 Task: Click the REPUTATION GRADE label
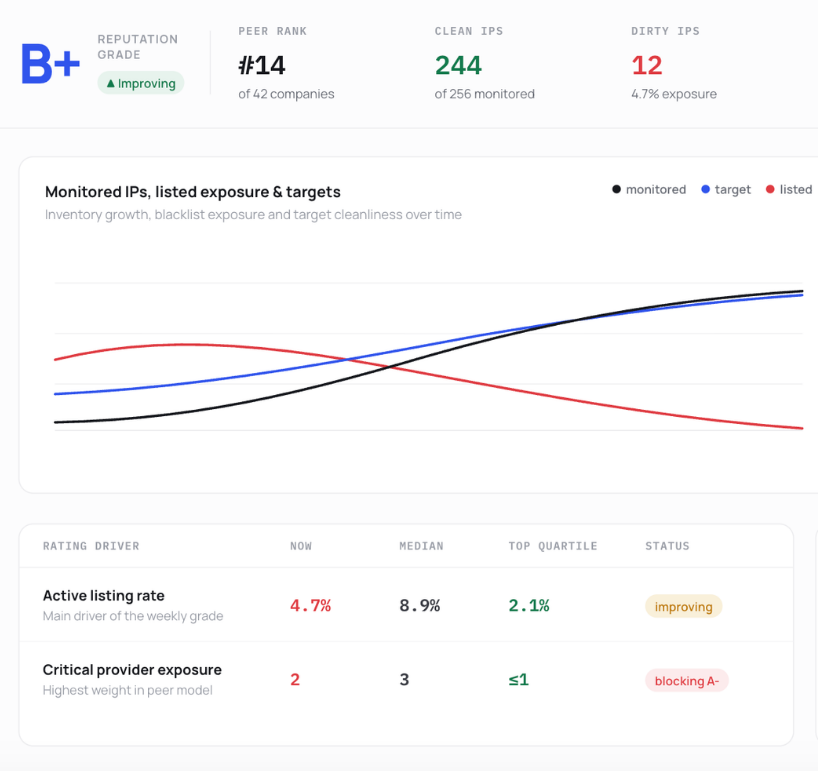(138, 47)
